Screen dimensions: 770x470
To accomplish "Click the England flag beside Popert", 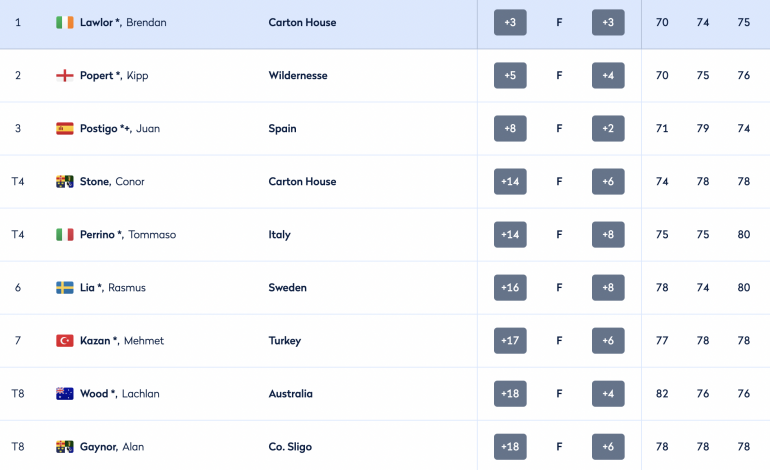I will (x=64, y=76).
